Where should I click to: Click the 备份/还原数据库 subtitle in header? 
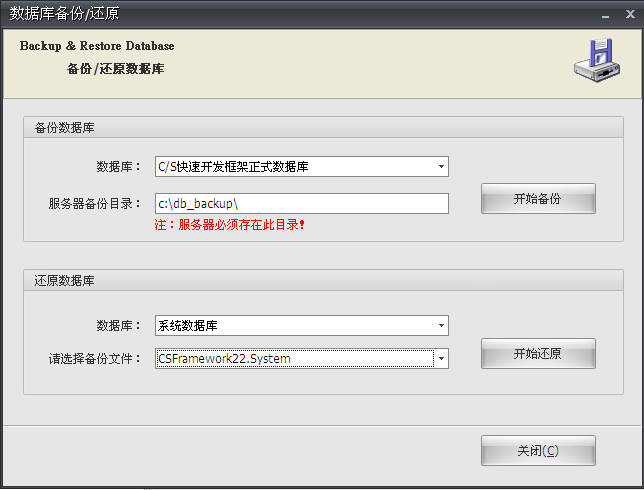coord(115,69)
